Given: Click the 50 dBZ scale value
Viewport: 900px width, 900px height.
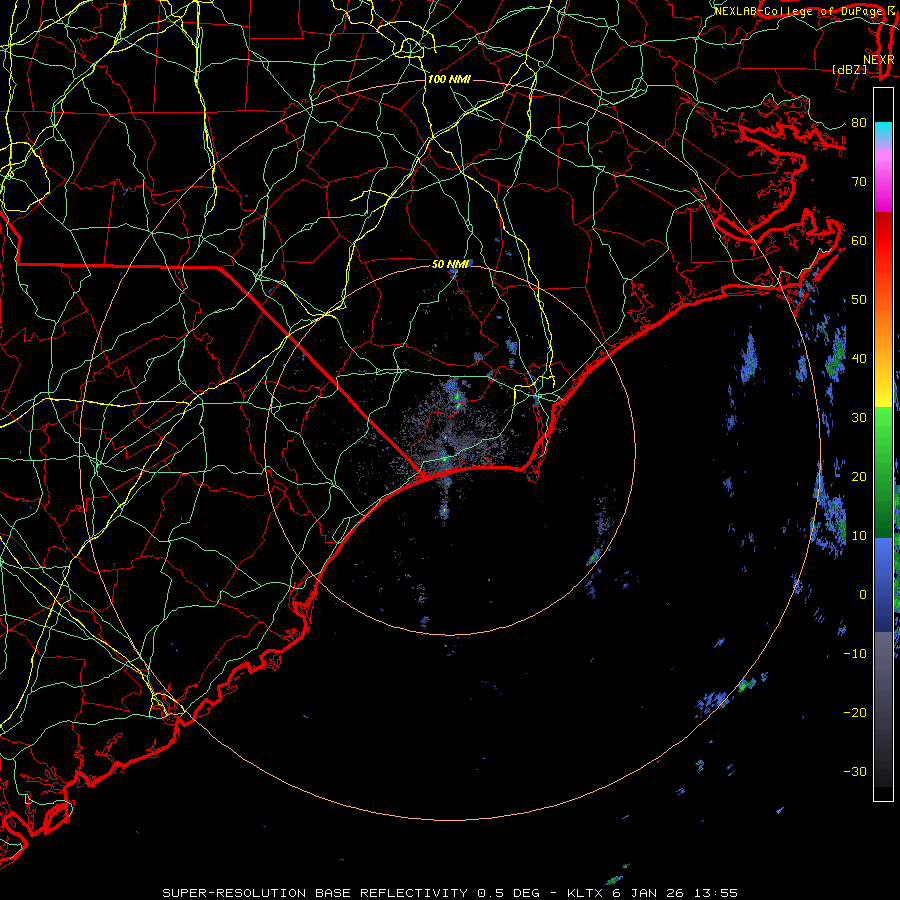Looking at the screenshot, I should (859, 300).
